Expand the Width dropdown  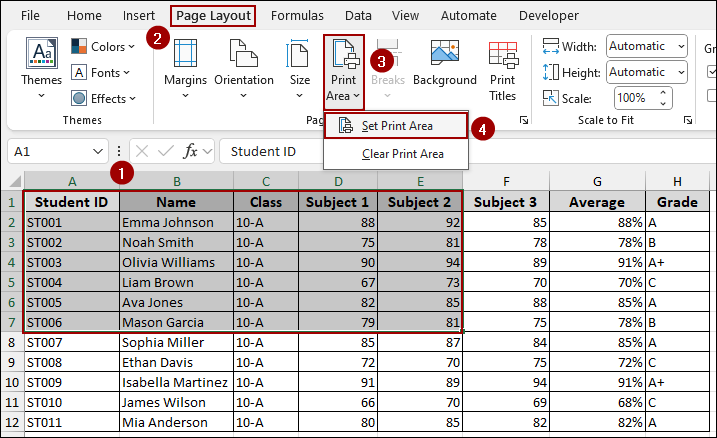tap(680, 46)
